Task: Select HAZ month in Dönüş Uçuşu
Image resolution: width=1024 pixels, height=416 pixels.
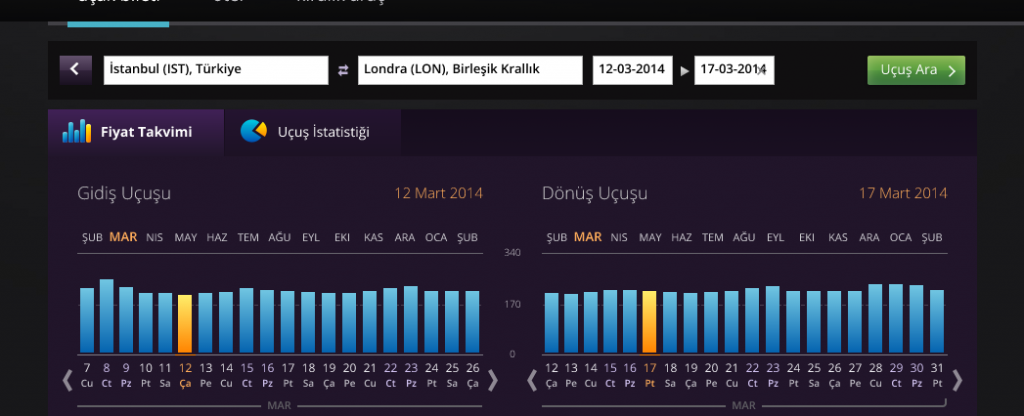Action: point(682,237)
